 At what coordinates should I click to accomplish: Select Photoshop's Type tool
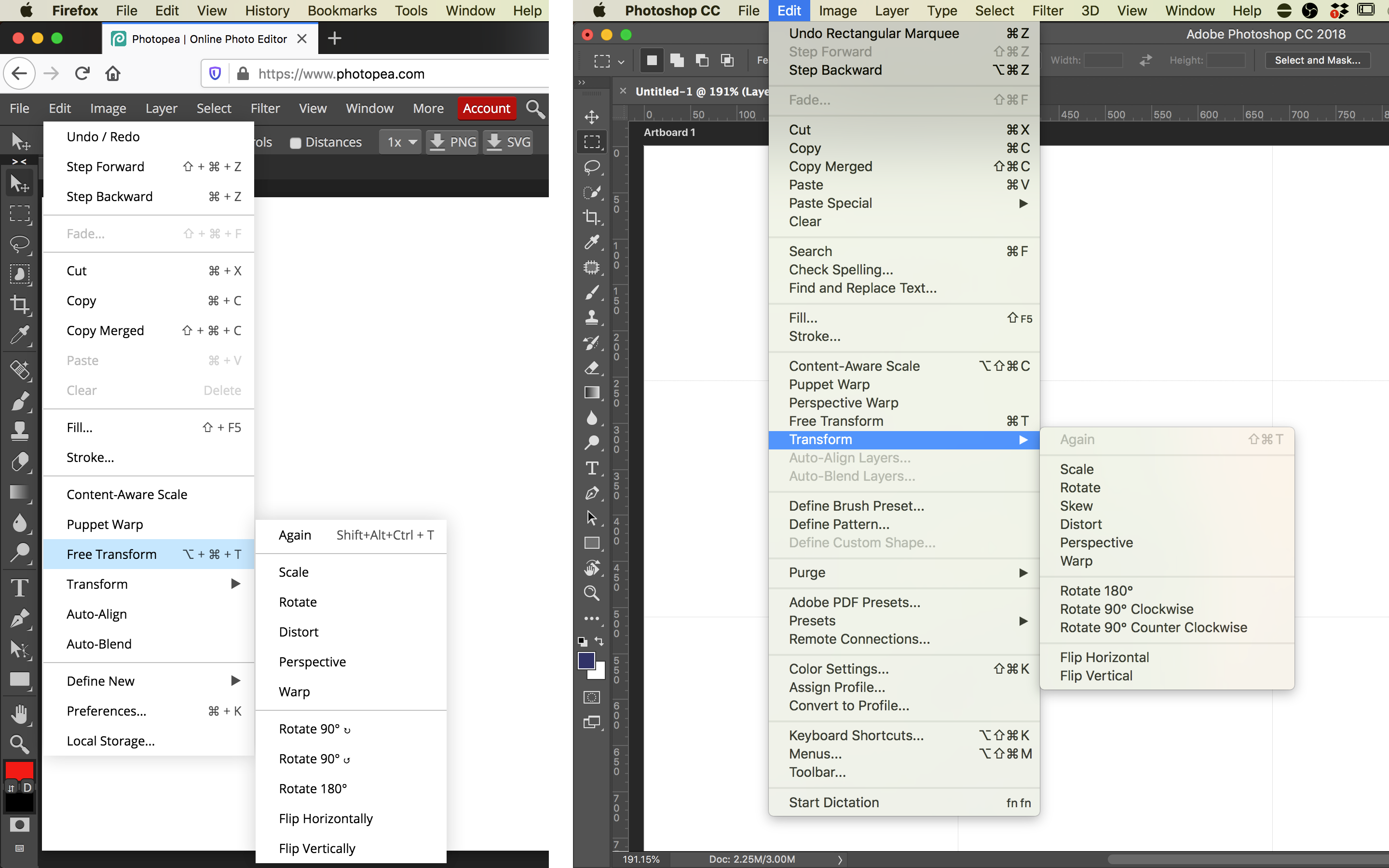coord(592,468)
